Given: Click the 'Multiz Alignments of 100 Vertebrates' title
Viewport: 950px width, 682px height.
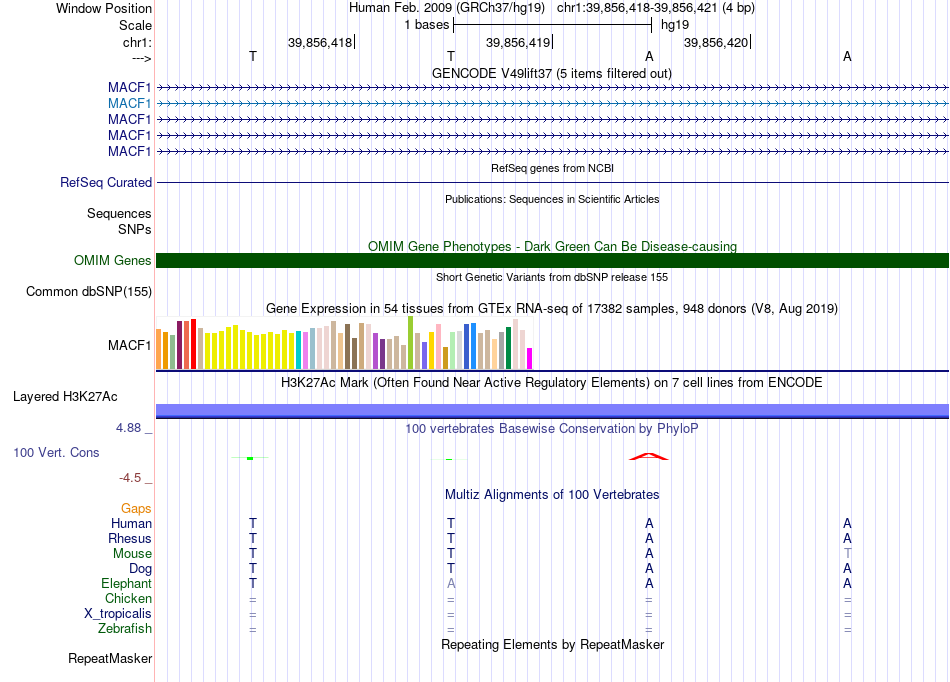Looking at the screenshot, I should pyautogui.click(x=552, y=495).
